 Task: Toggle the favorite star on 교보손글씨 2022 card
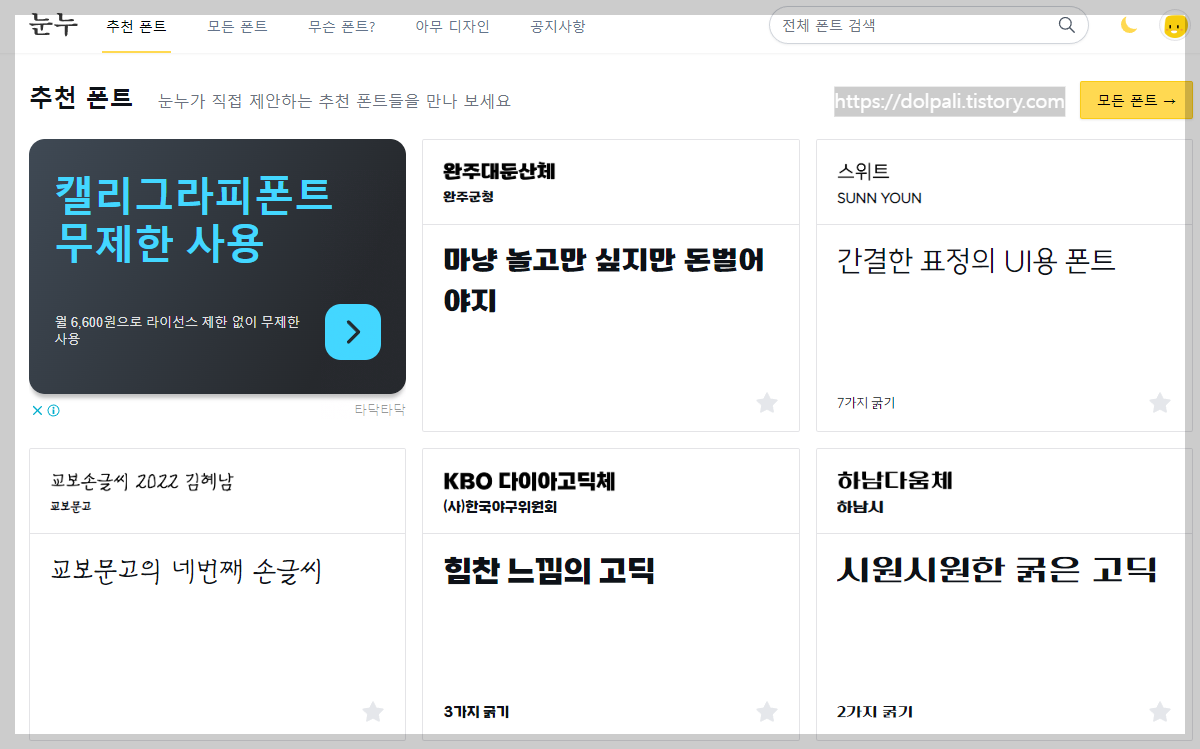[x=373, y=713]
